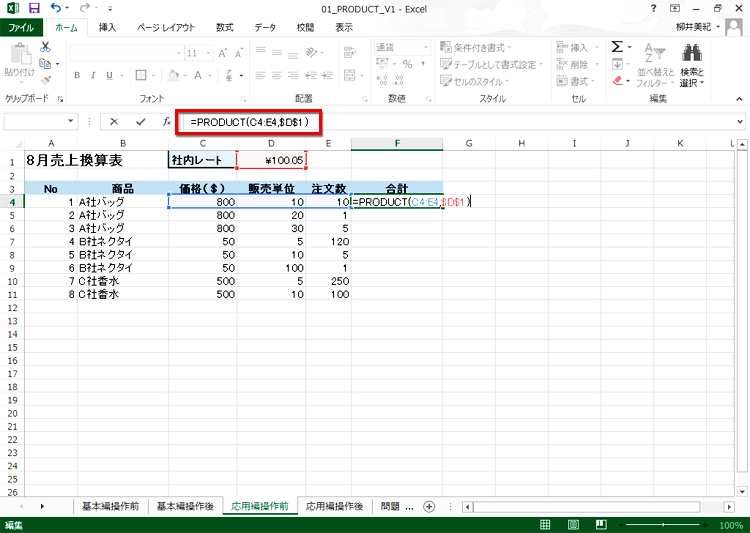Click the Merge and Center icon
The height and width of the screenshot is (533, 750).
click(350, 75)
